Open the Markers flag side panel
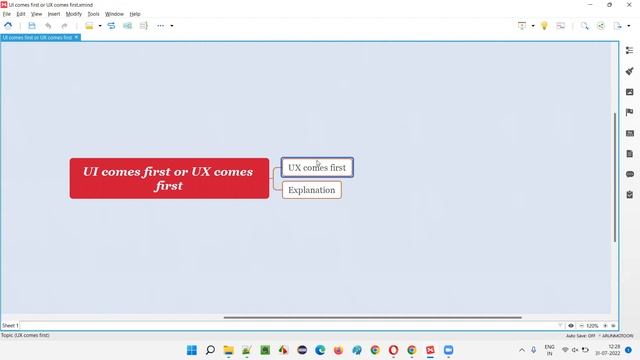The width and height of the screenshot is (640, 360). pos(630,112)
